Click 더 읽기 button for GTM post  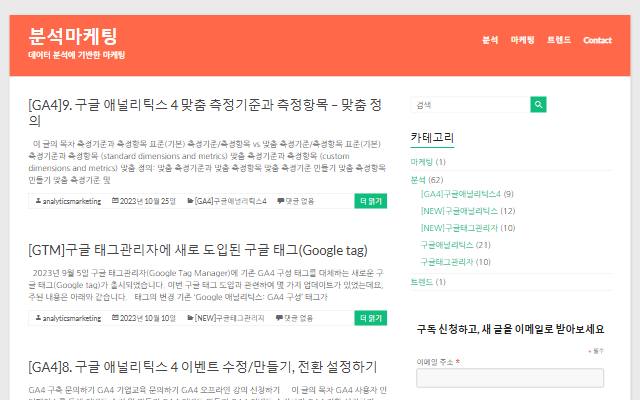click(370, 318)
